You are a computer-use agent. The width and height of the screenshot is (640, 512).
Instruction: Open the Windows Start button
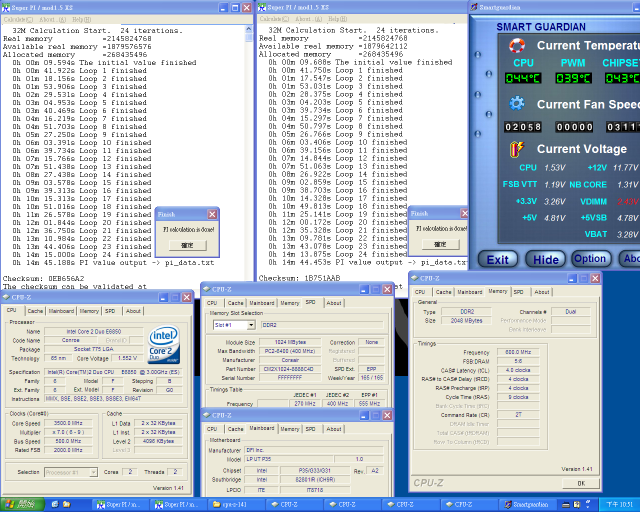[22, 505]
